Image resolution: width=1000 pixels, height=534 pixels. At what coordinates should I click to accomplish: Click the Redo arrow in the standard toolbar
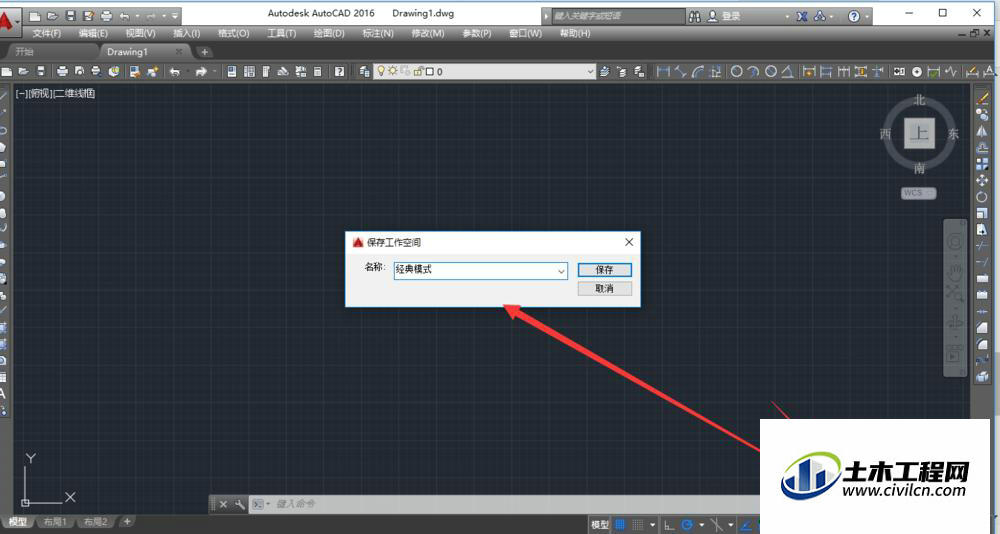tap(201, 71)
